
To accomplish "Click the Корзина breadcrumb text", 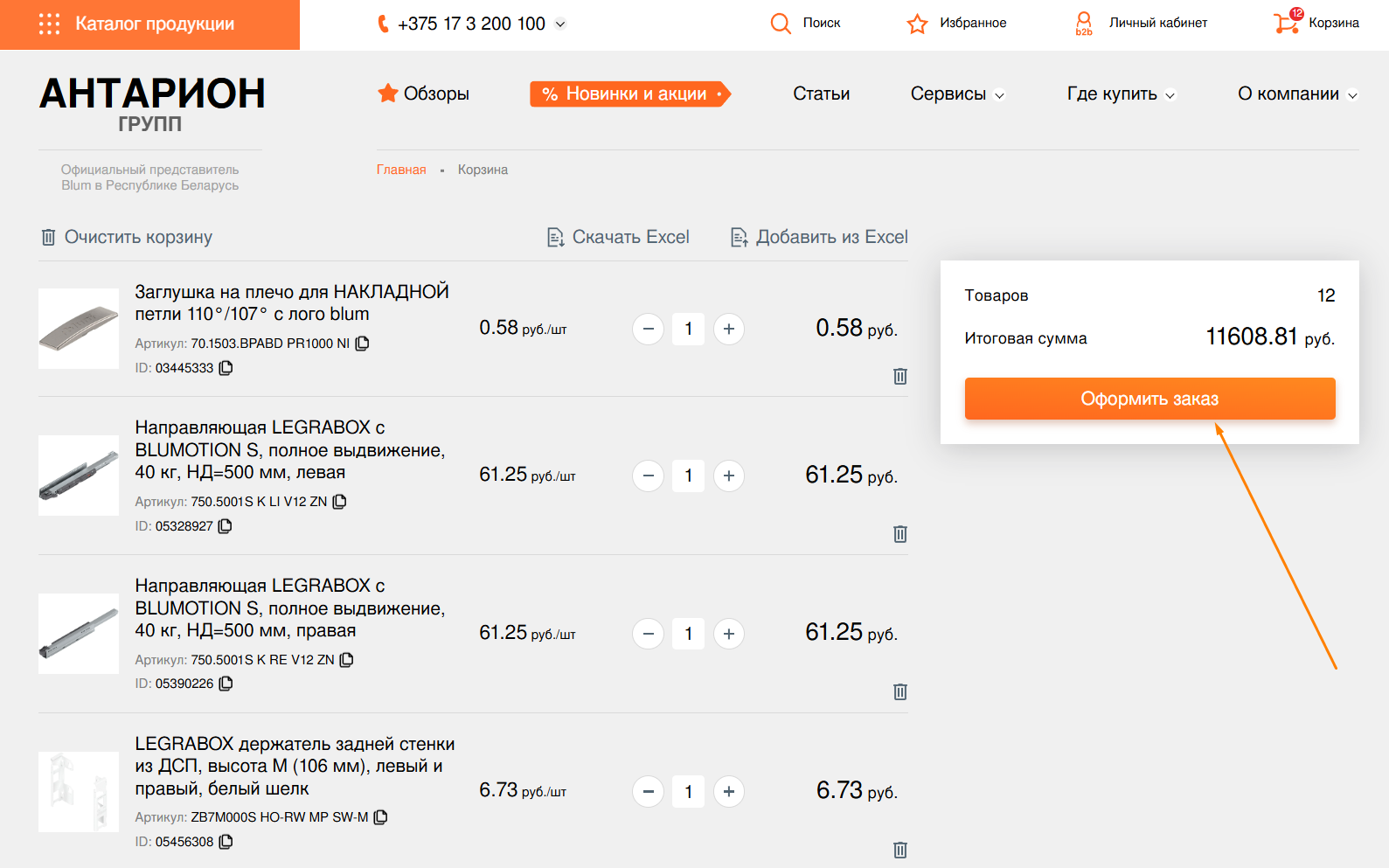I will [483, 170].
